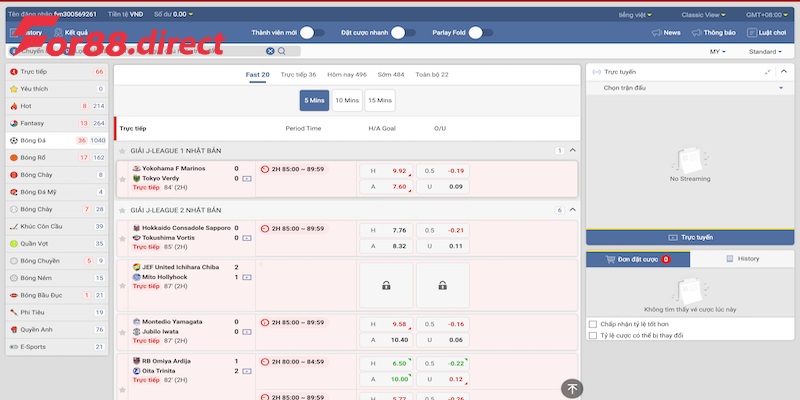
Task: Toggle the Đặt cược nhanh switch
Action: click(402, 33)
